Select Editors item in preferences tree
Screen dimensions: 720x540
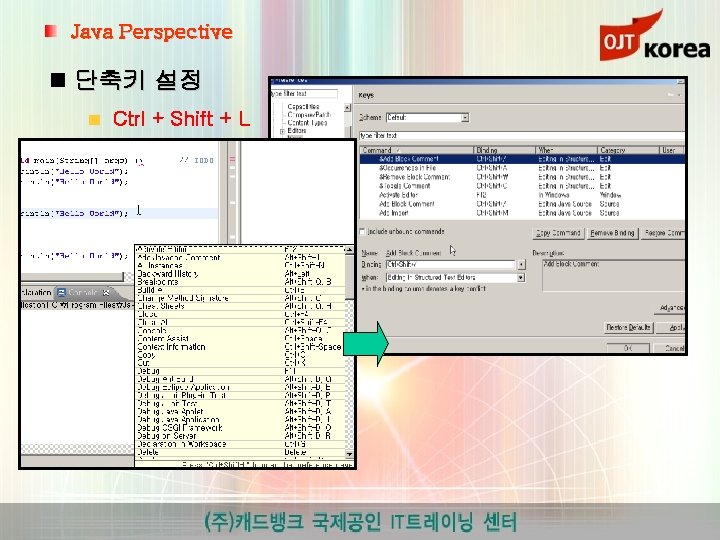click(x=296, y=131)
